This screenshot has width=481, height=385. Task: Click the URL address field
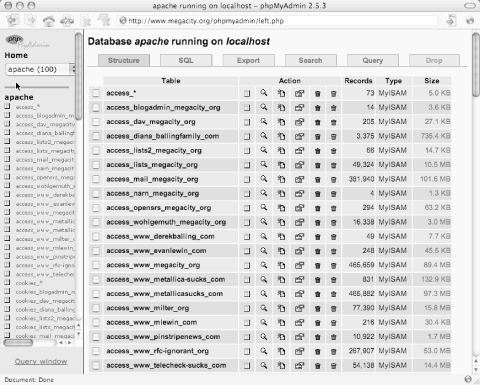point(278,21)
